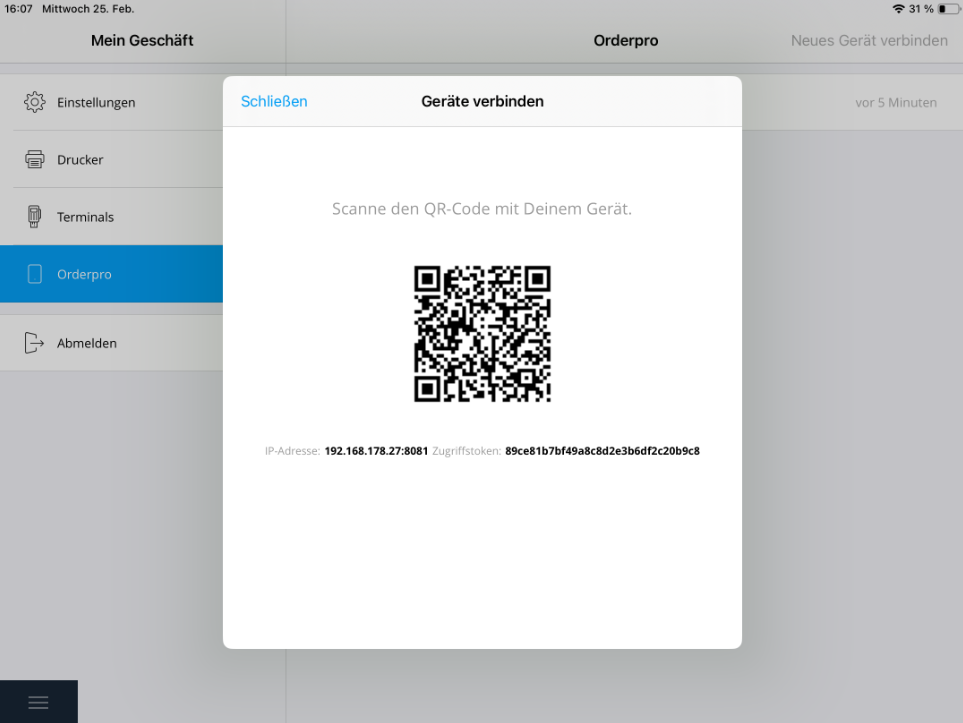
Task: Click the 'Mittwoch 25. Feb.' date in status bar
Action: 88,9
